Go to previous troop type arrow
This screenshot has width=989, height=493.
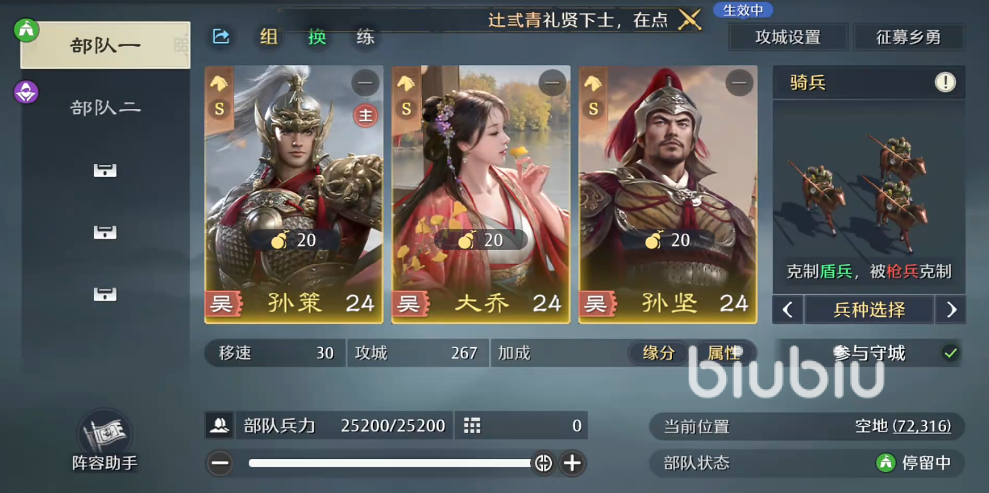[787, 310]
